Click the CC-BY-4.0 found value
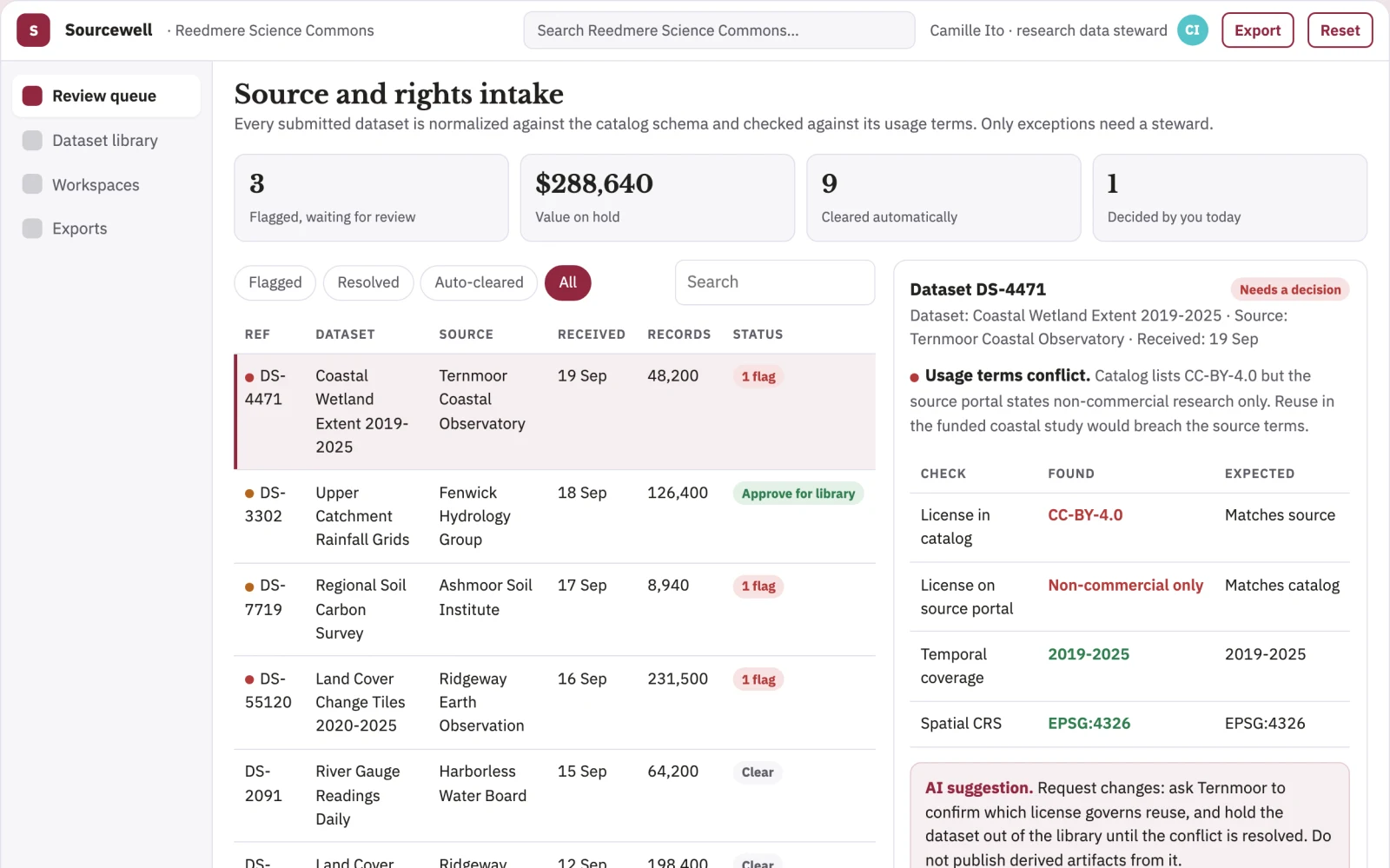Image resolution: width=1390 pixels, height=868 pixels. coord(1085,515)
